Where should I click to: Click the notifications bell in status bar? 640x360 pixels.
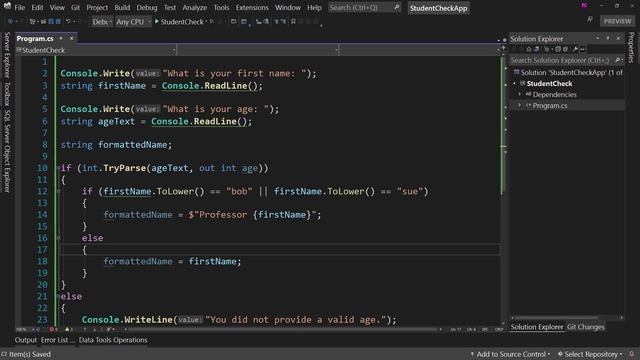pyautogui.click(x=632, y=354)
